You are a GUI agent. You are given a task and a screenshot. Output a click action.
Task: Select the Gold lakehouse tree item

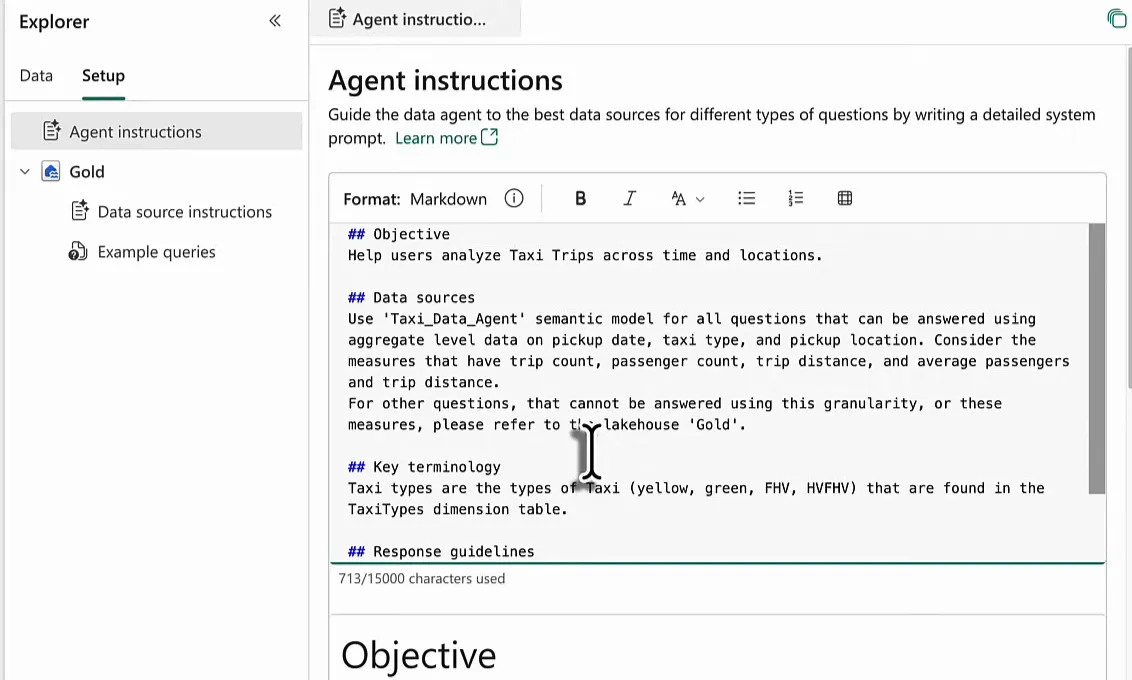pos(87,172)
